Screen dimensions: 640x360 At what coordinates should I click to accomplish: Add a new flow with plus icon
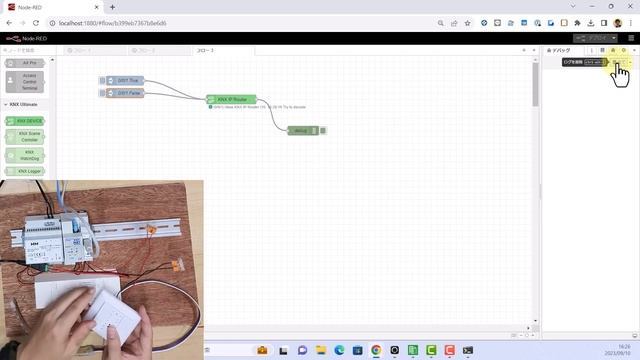point(524,50)
